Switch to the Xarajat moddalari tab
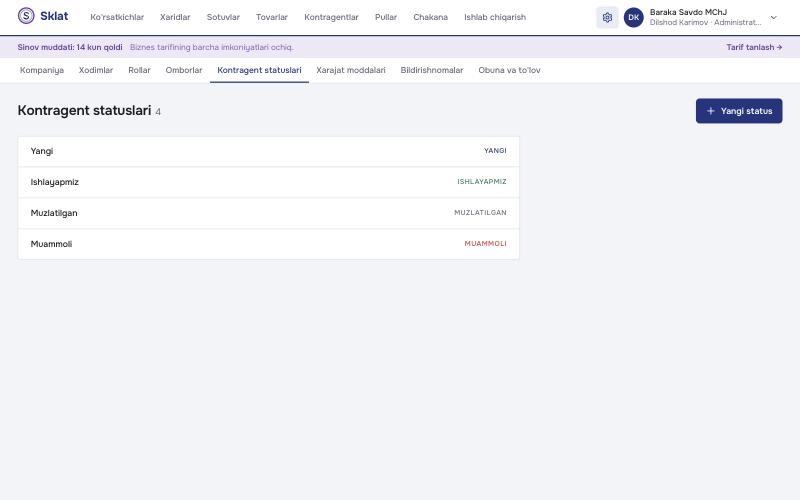The width and height of the screenshot is (800, 500). 351,70
